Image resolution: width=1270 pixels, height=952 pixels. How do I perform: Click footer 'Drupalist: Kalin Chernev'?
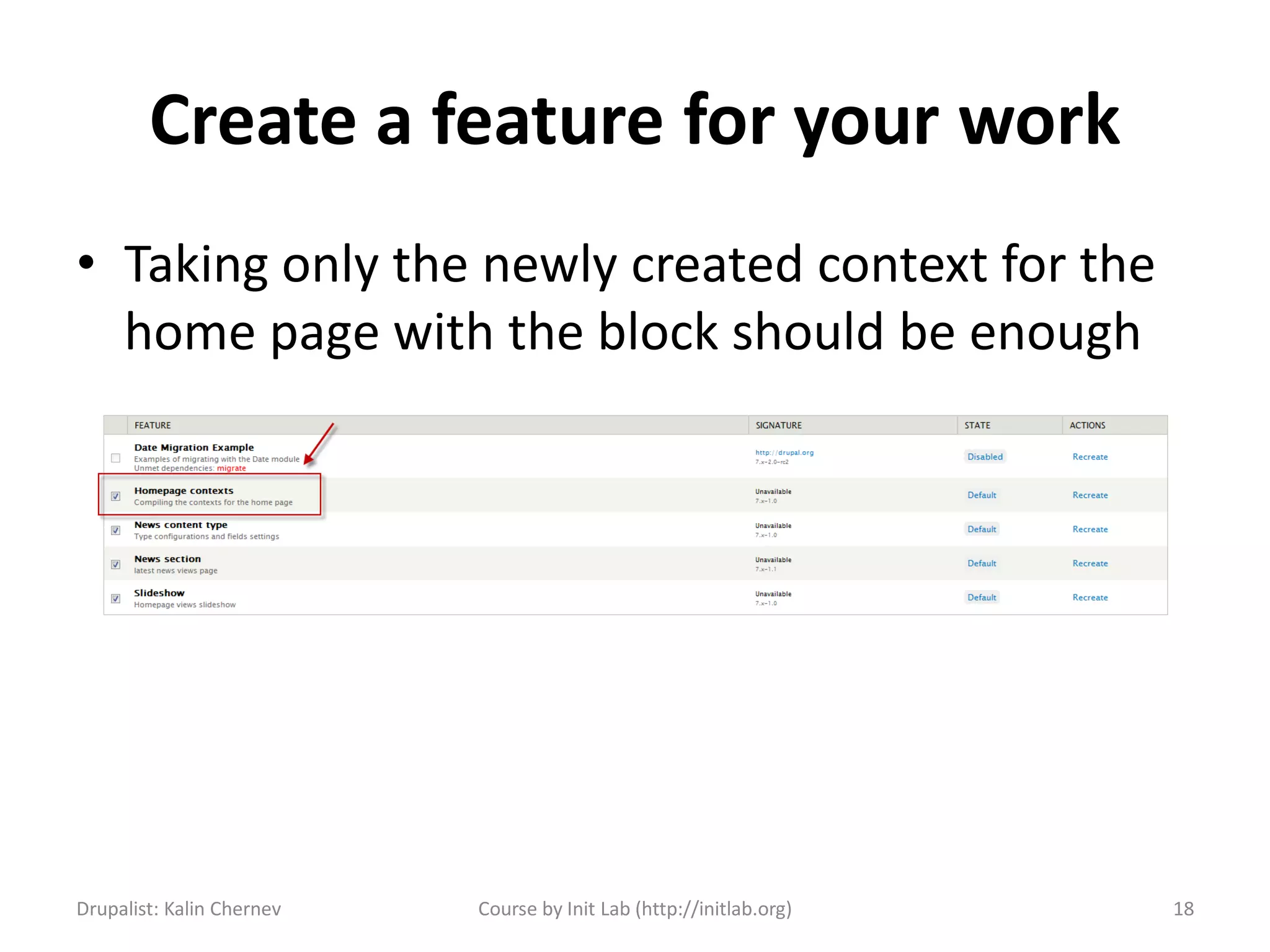pyautogui.click(x=179, y=909)
